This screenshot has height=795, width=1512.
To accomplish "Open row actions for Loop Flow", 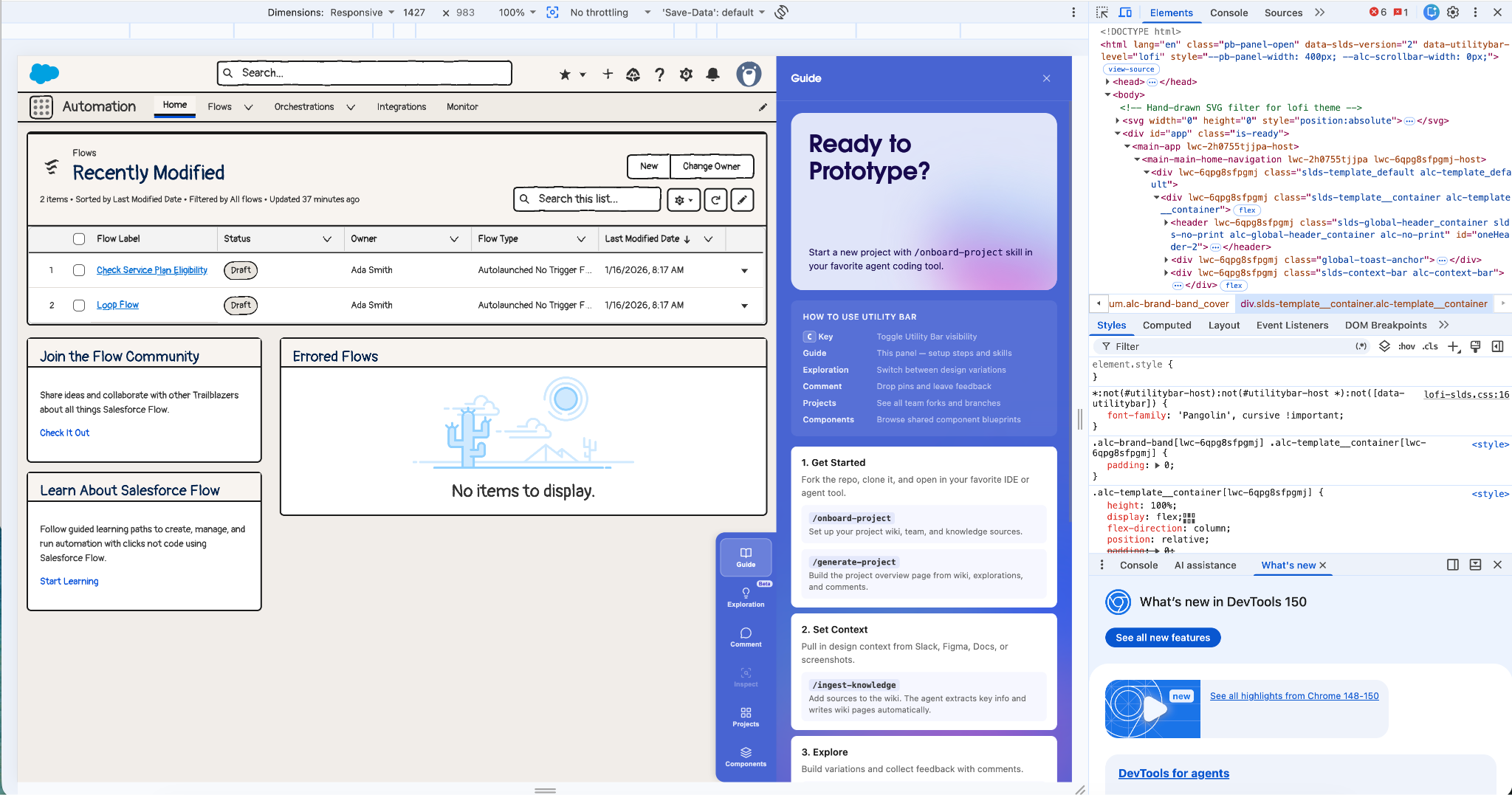I will 744,306.
